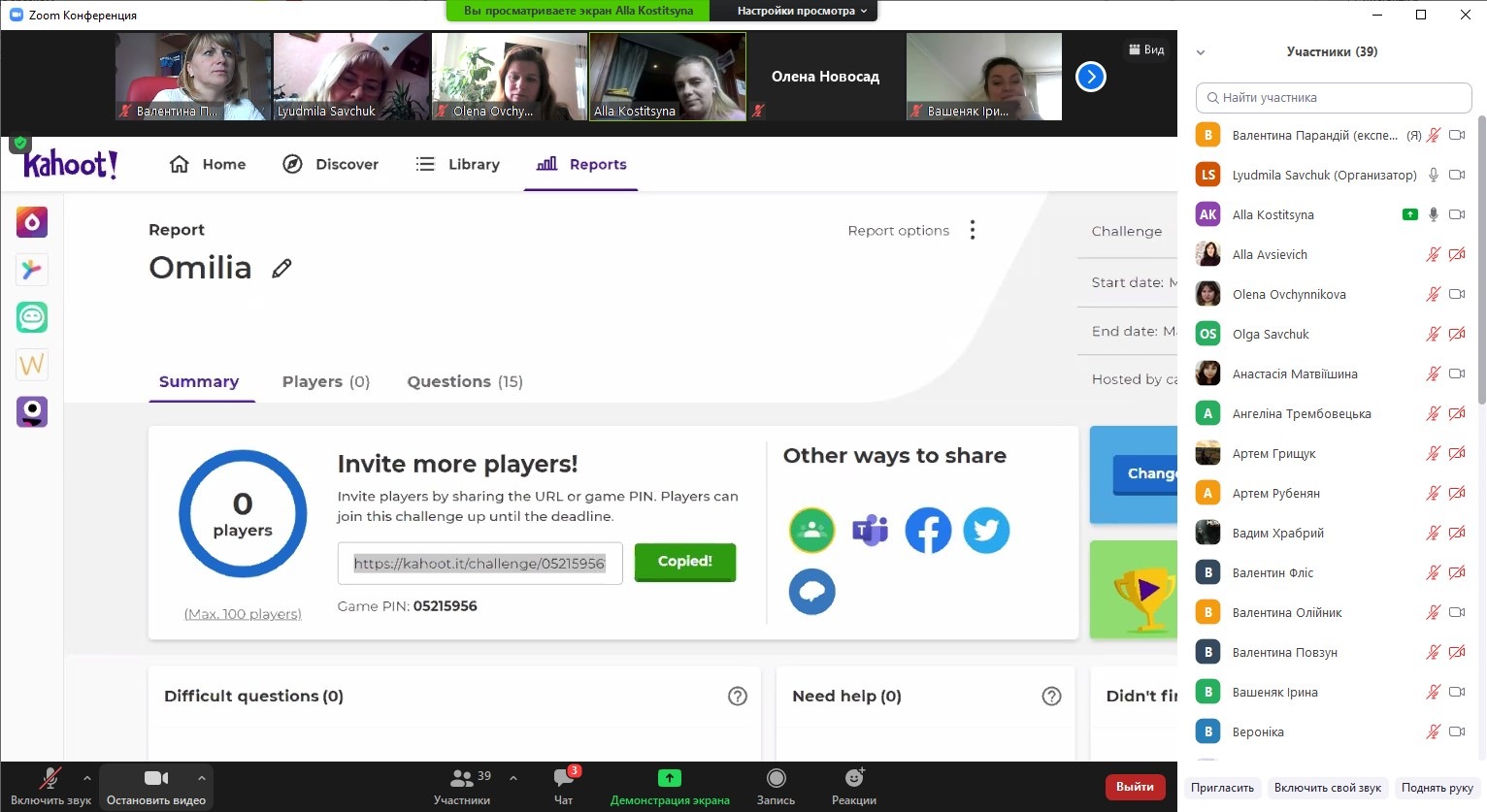Click the Найти участника search field
The width and height of the screenshot is (1487, 812).
click(x=1334, y=98)
